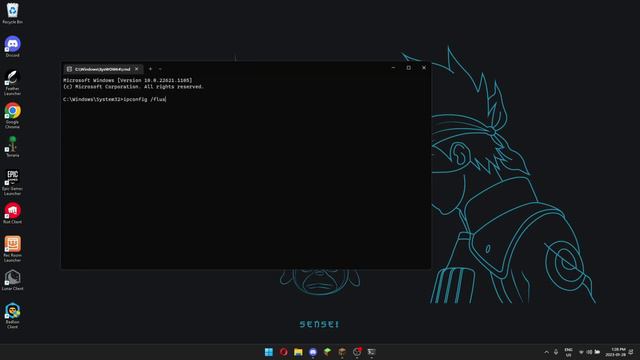Viewport: 640px width, 360px height.
Task: Click the brown box taskbar icon
Action: [342, 352]
